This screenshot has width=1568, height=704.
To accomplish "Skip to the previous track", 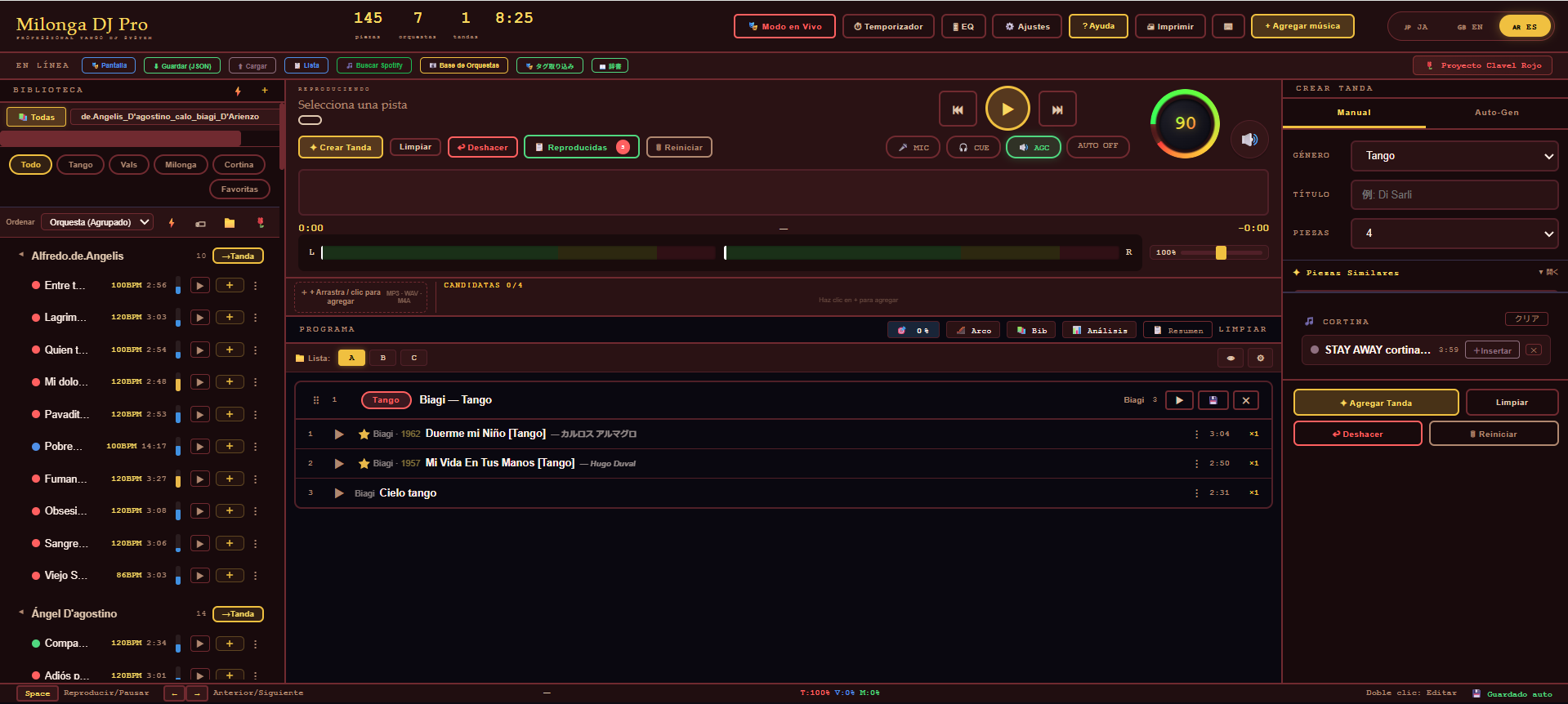I will [x=958, y=109].
